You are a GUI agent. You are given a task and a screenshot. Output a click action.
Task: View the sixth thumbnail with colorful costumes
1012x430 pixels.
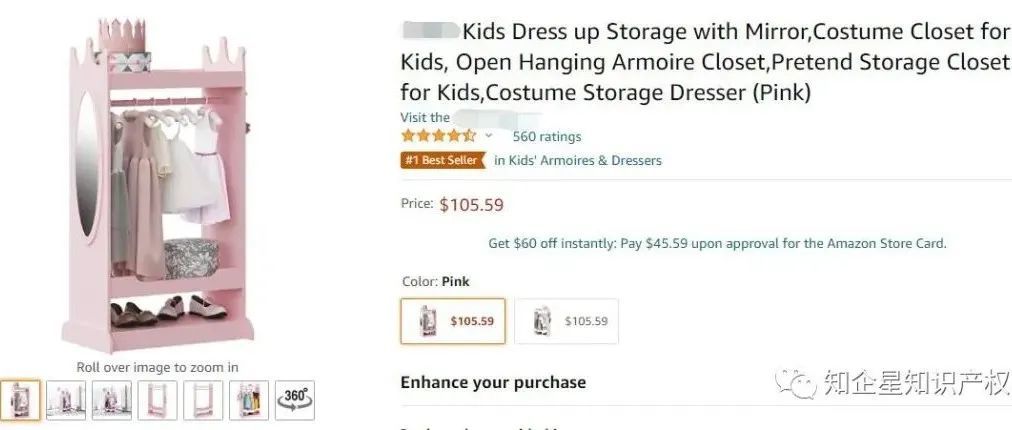pyautogui.click(x=248, y=400)
